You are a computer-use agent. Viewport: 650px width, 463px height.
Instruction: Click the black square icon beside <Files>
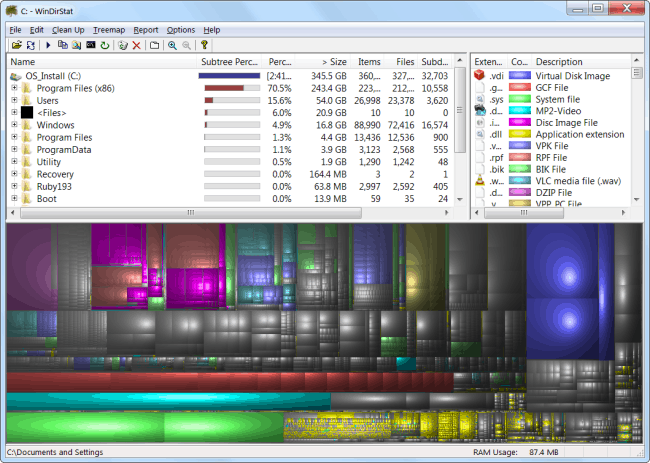tap(27, 112)
